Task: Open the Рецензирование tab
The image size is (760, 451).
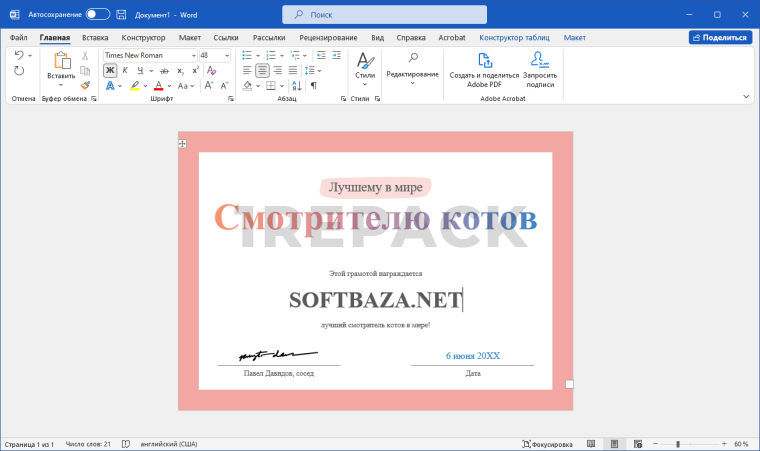Action: 327,37
